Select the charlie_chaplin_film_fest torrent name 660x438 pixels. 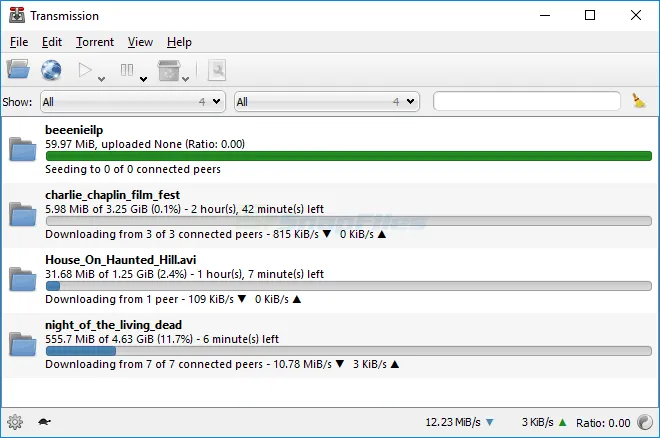tap(112, 195)
